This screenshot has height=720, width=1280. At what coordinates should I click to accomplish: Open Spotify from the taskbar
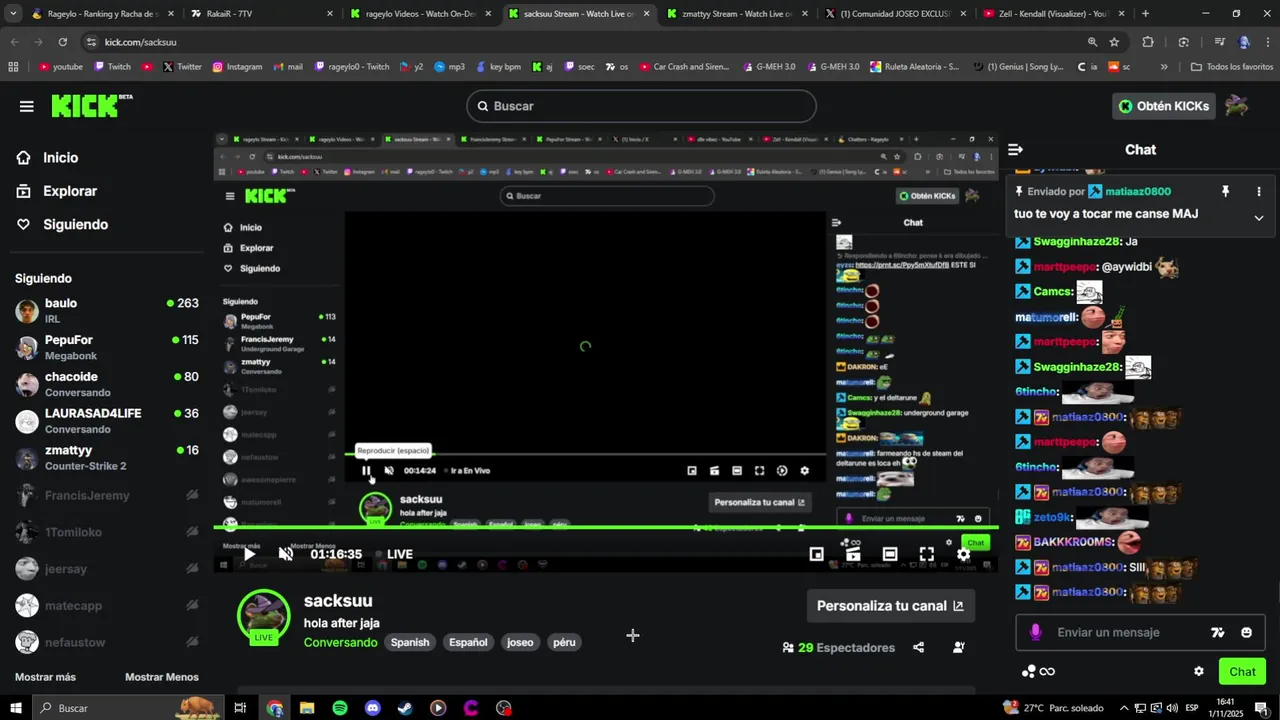pos(340,708)
